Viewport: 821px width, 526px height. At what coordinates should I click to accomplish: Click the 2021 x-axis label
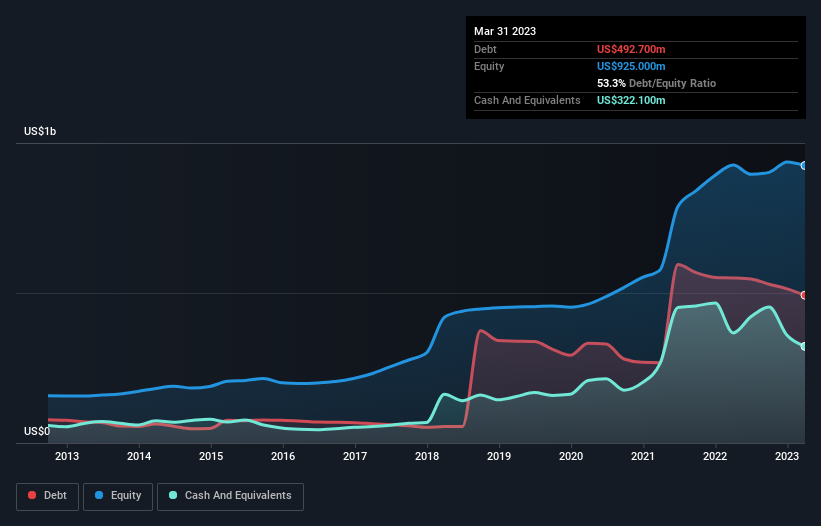643,456
